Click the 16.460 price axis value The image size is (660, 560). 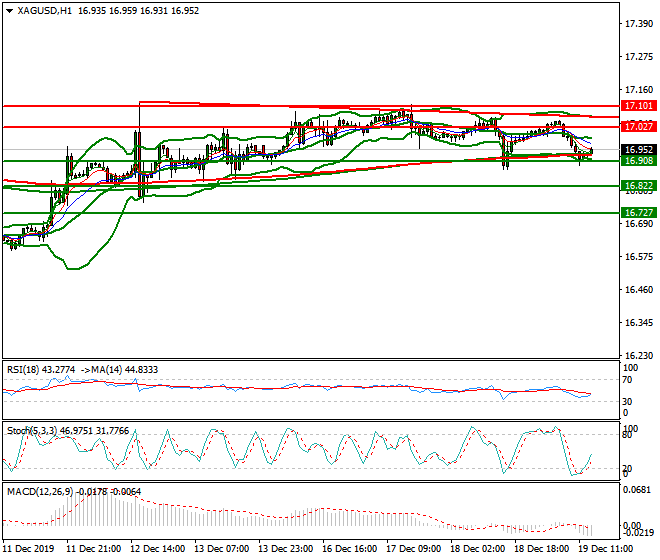pos(639,290)
